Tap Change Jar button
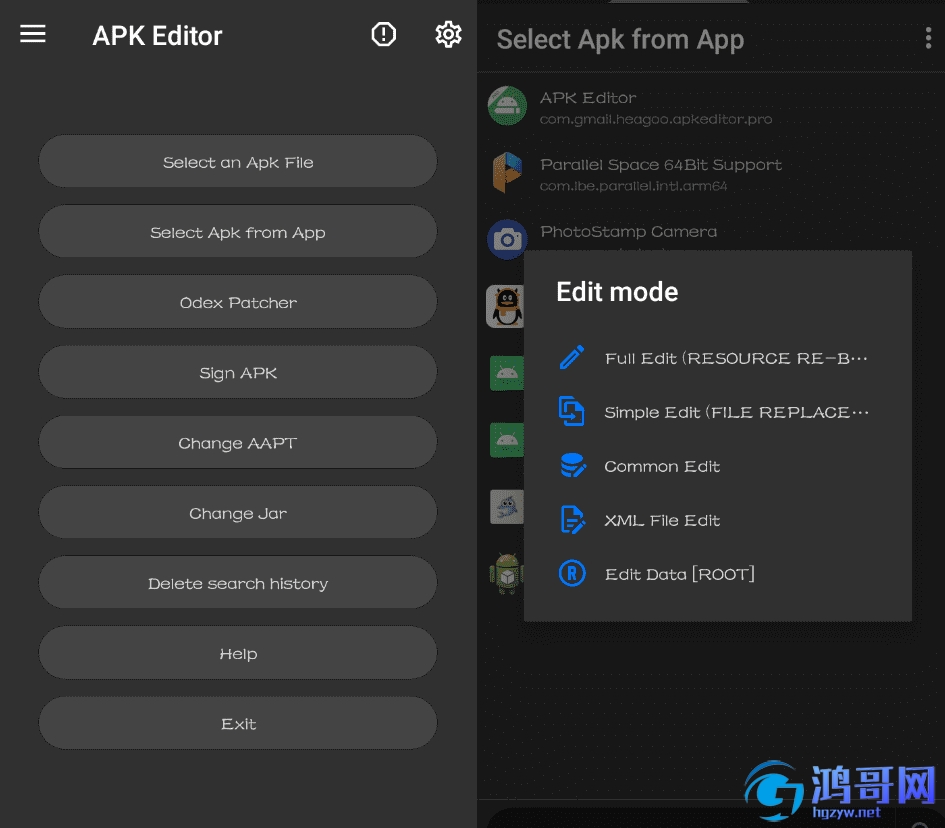 pos(238,512)
